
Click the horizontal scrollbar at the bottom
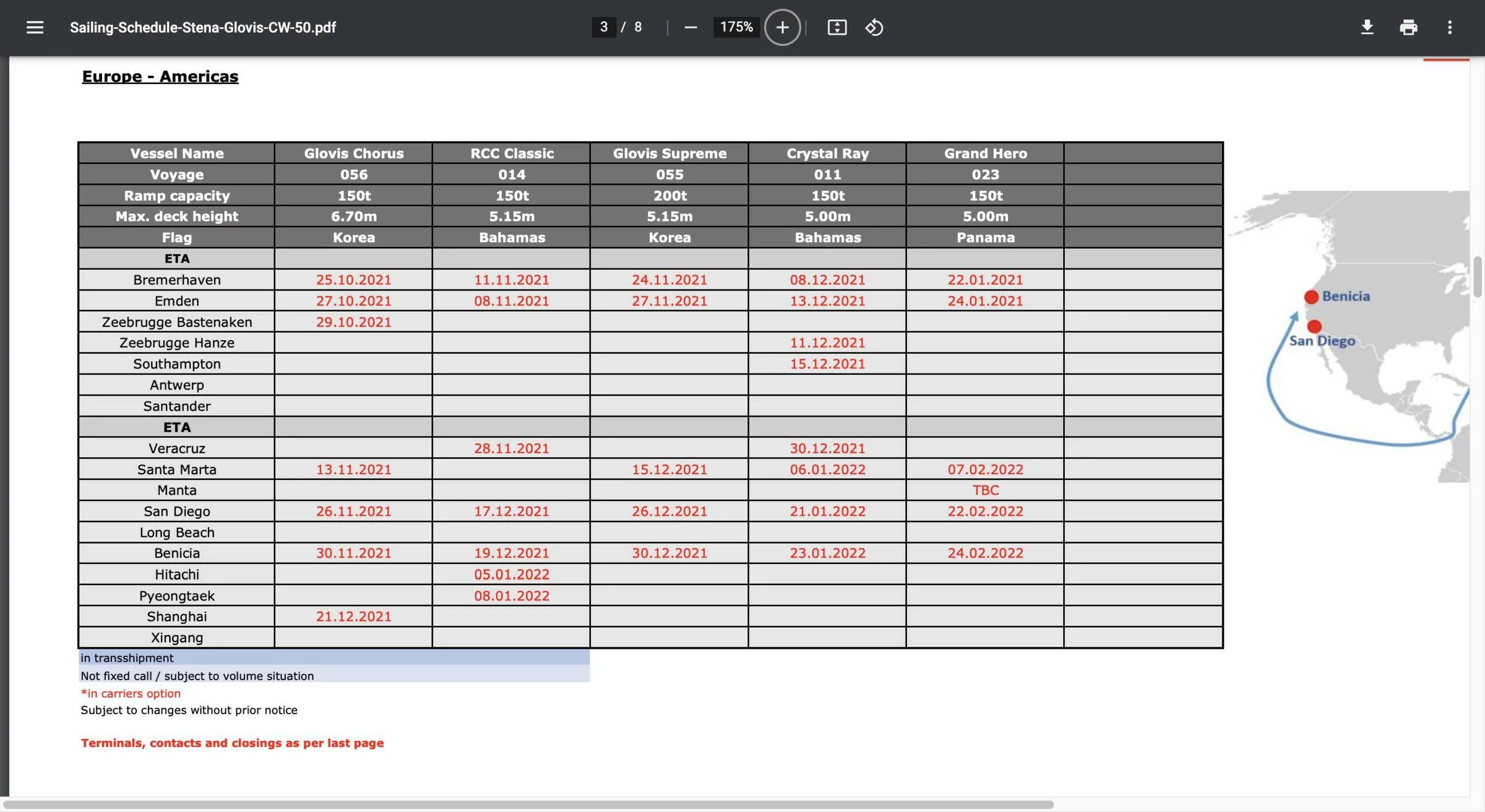528,805
